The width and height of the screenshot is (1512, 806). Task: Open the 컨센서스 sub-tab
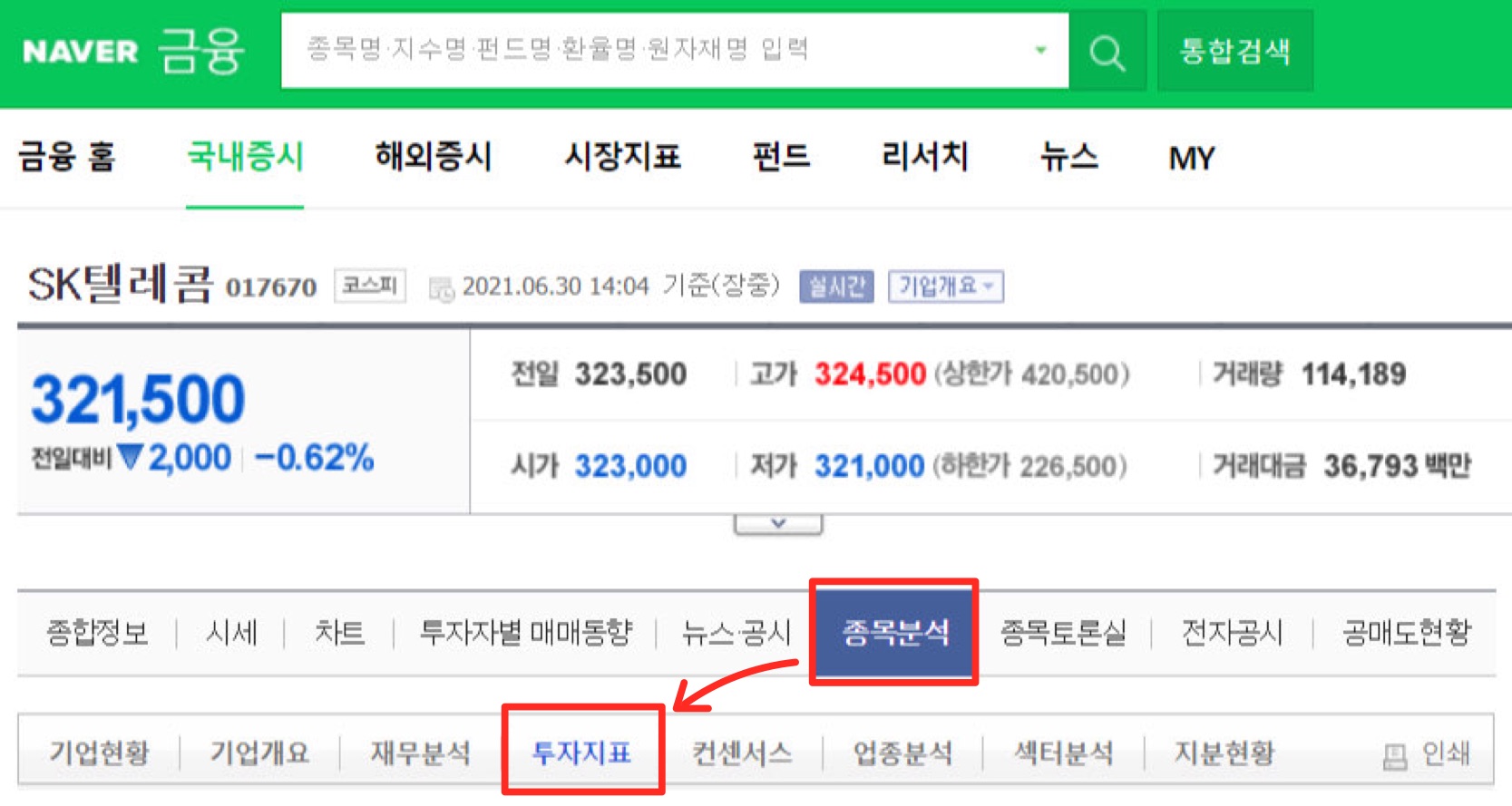(742, 753)
